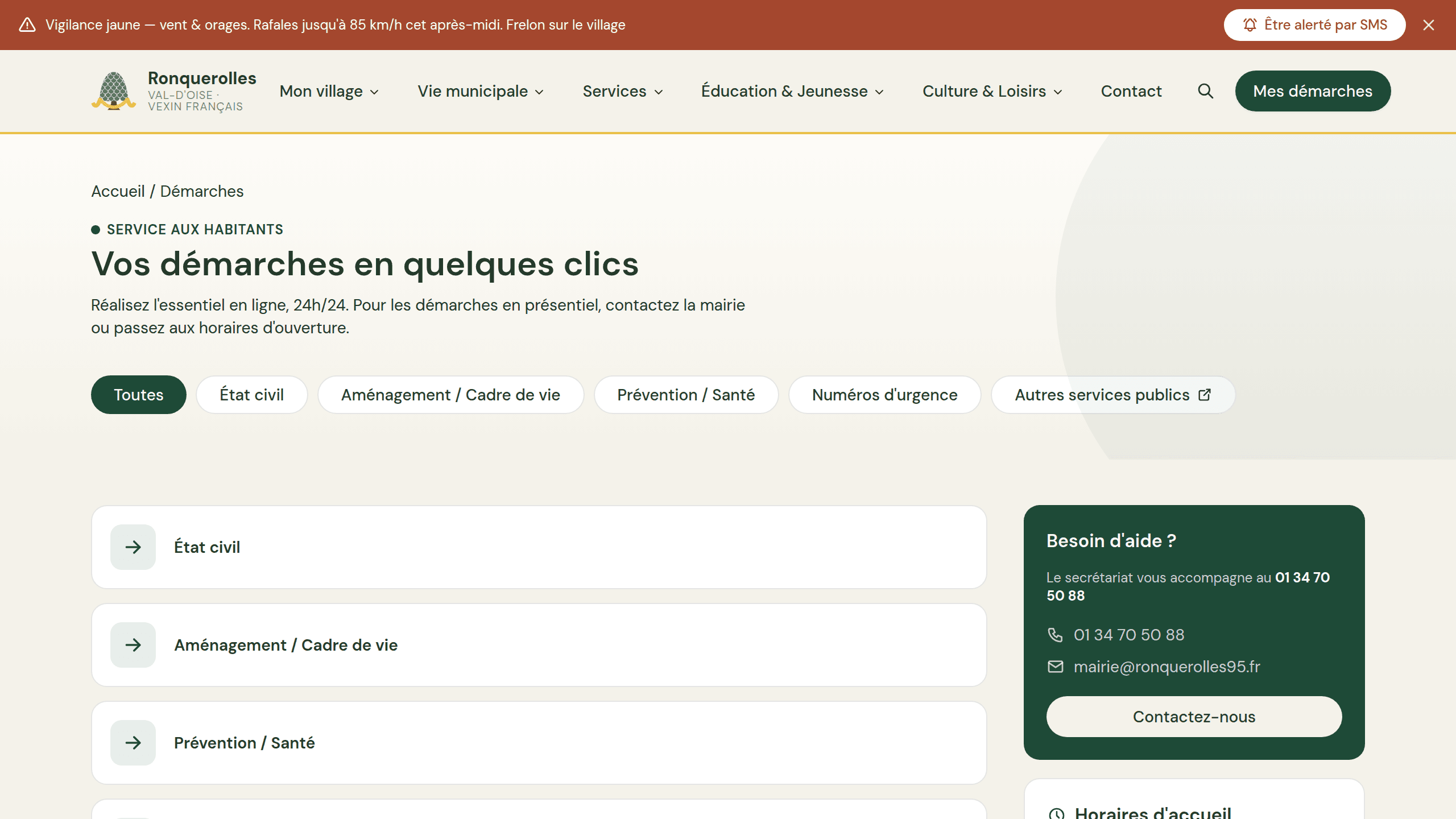1456x819 pixels.
Task: Open Autres services publics external link
Action: (x=1113, y=395)
